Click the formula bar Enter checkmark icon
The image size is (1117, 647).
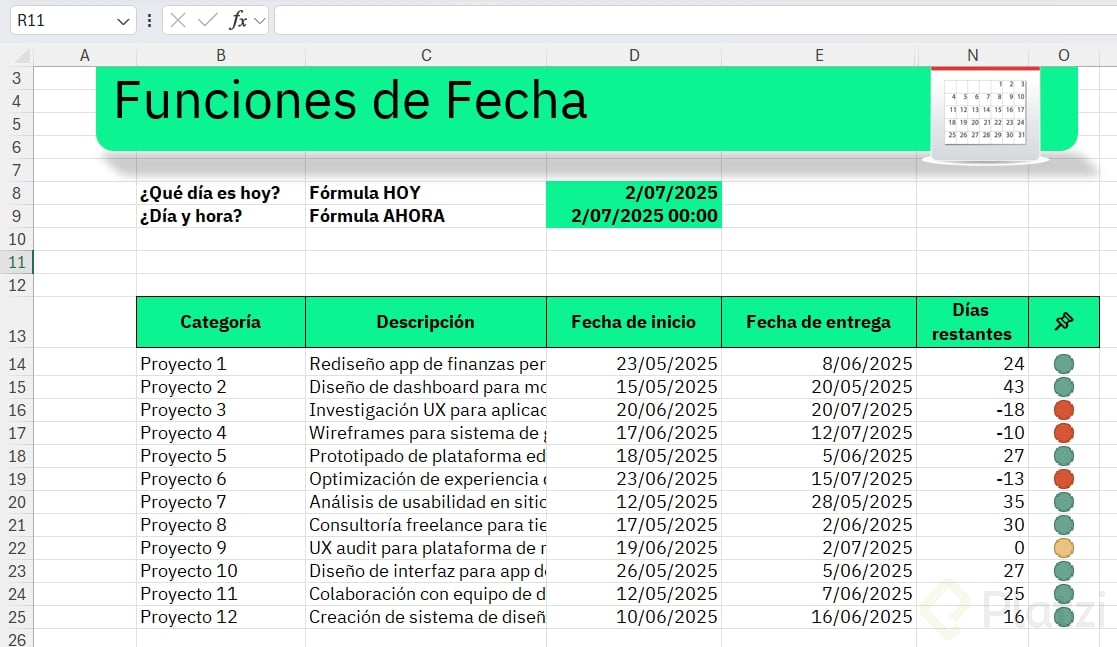click(208, 21)
